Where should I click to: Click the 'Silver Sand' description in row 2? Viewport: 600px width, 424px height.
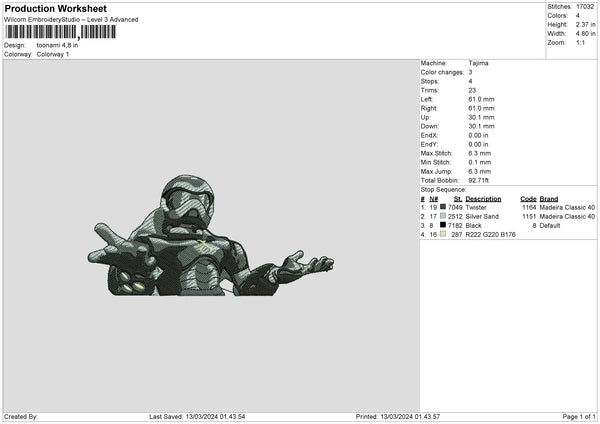click(482, 217)
